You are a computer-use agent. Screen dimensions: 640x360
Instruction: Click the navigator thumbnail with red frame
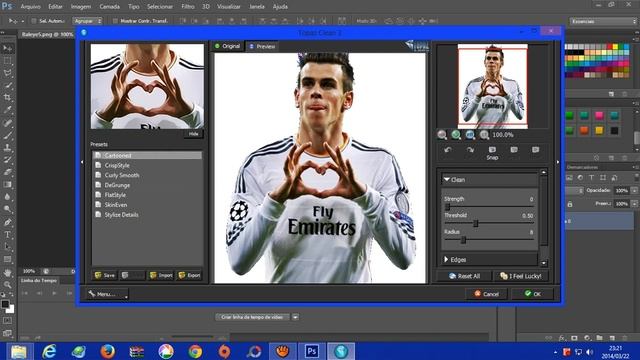coord(493,87)
